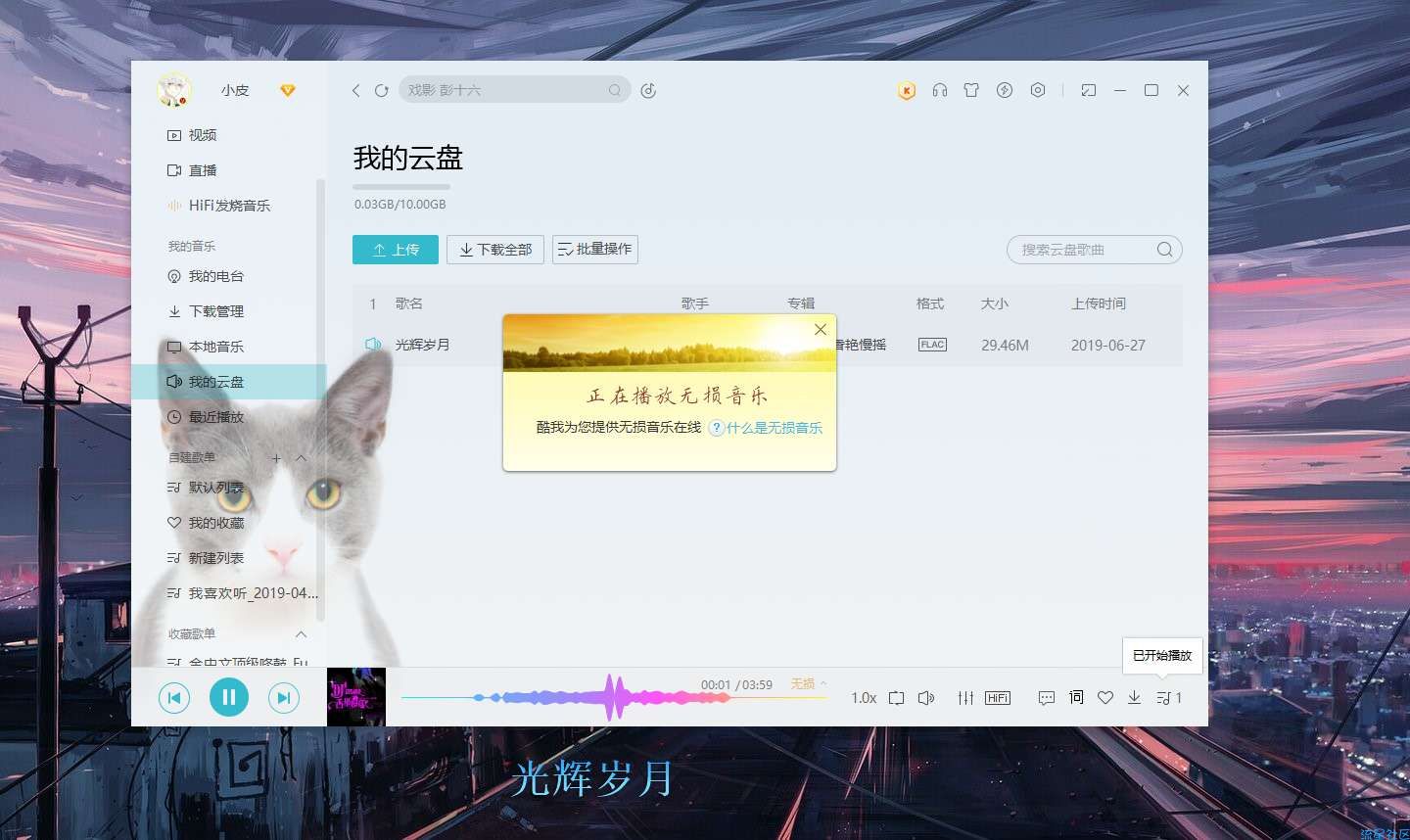Click the 上传 upload button
Screen dimensions: 1410x840
coord(396,250)
